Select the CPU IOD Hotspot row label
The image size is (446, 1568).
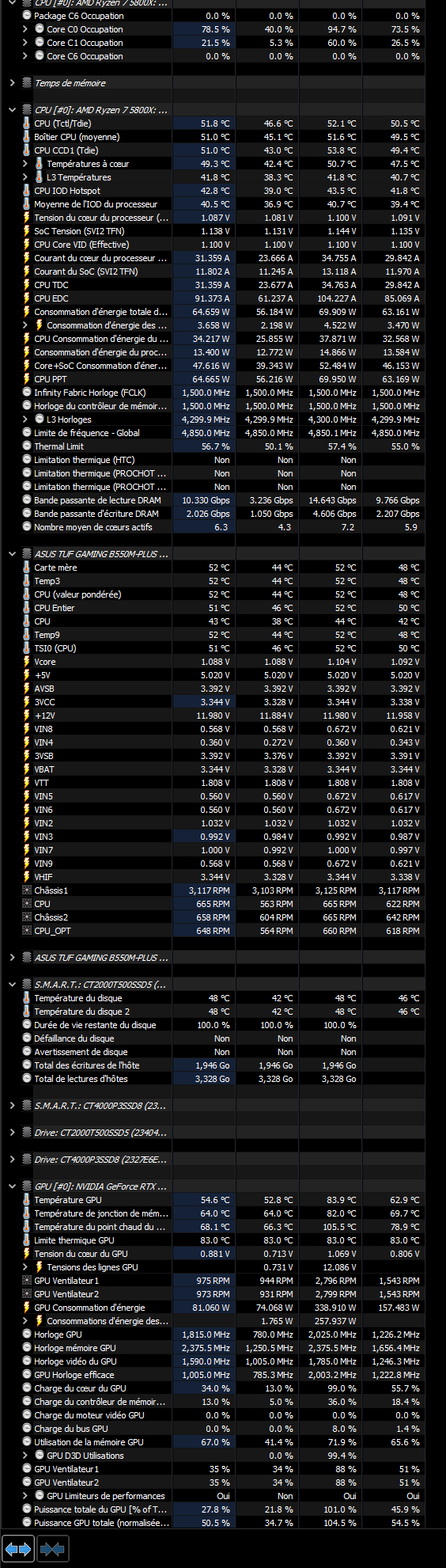point(67,191)
